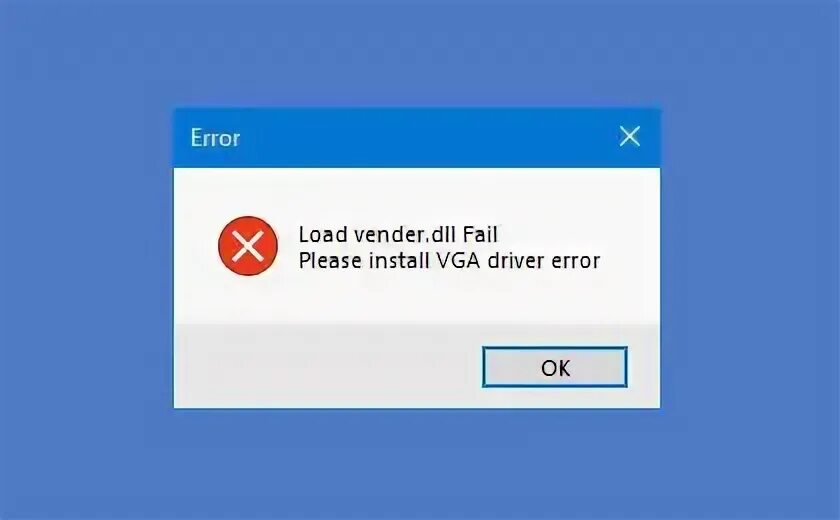This screenshot has width=840, height=520.
Task: Click the gray footer area left of OK
Action: [x=327, y=366]
